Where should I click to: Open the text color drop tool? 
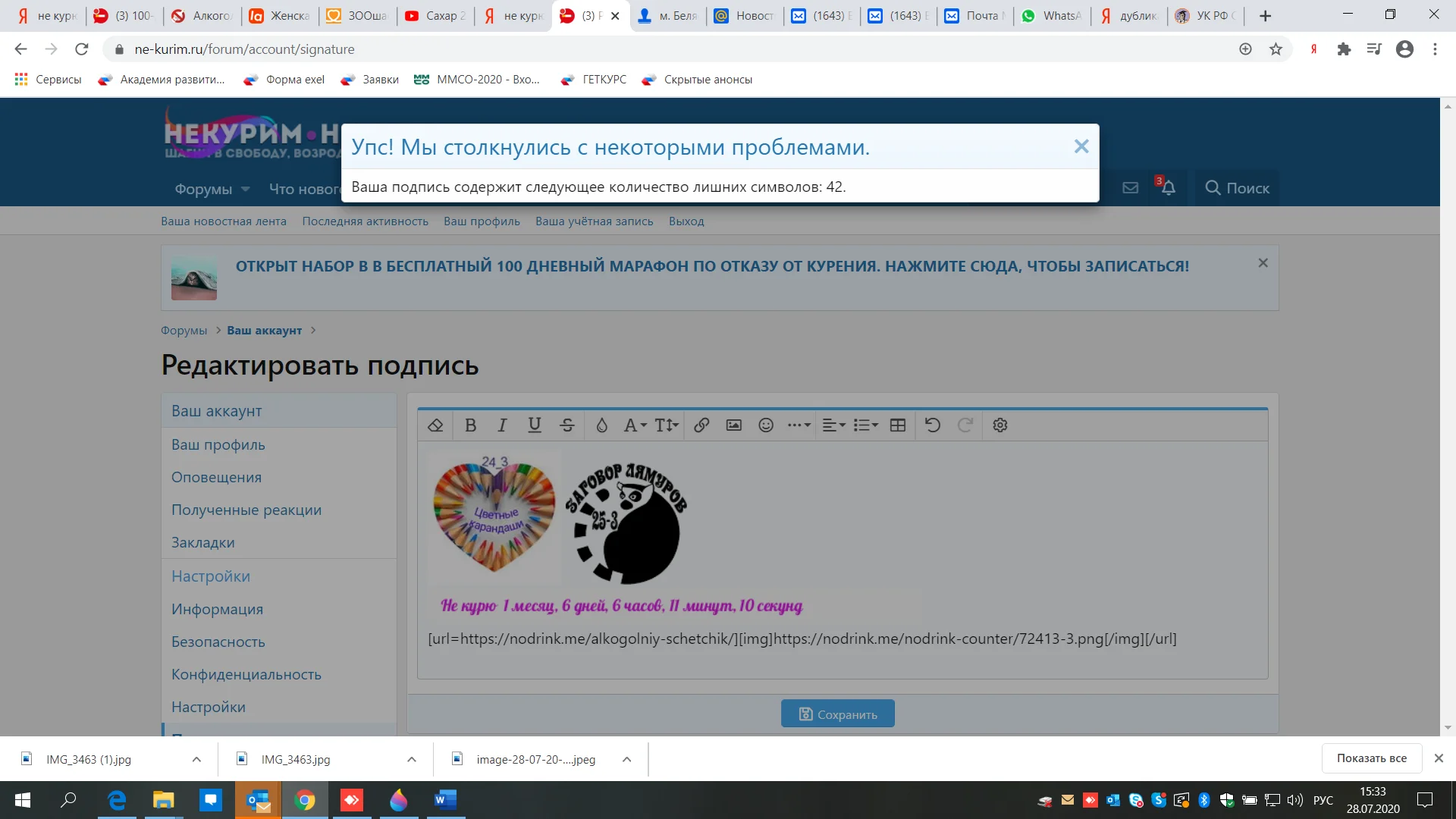click(601, 425)
